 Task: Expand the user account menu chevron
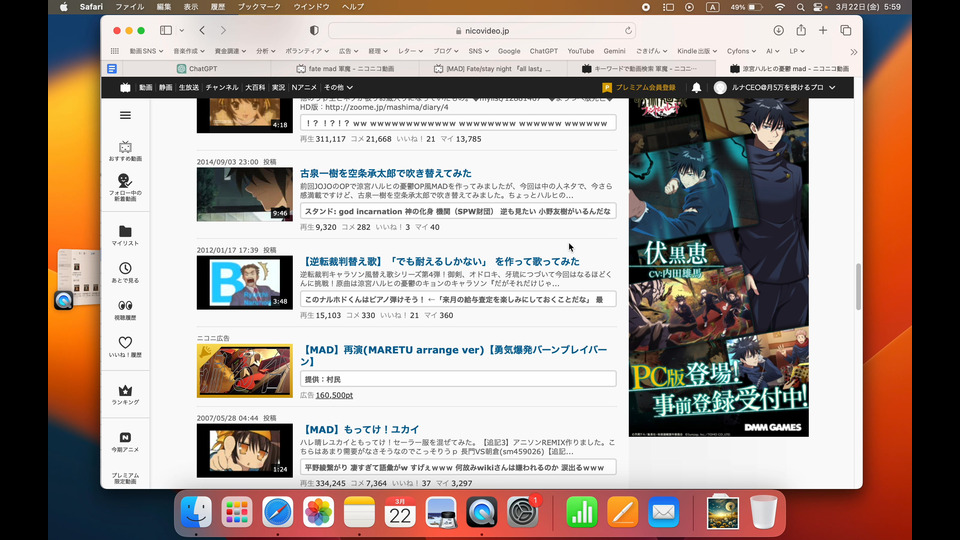(832, 88)
